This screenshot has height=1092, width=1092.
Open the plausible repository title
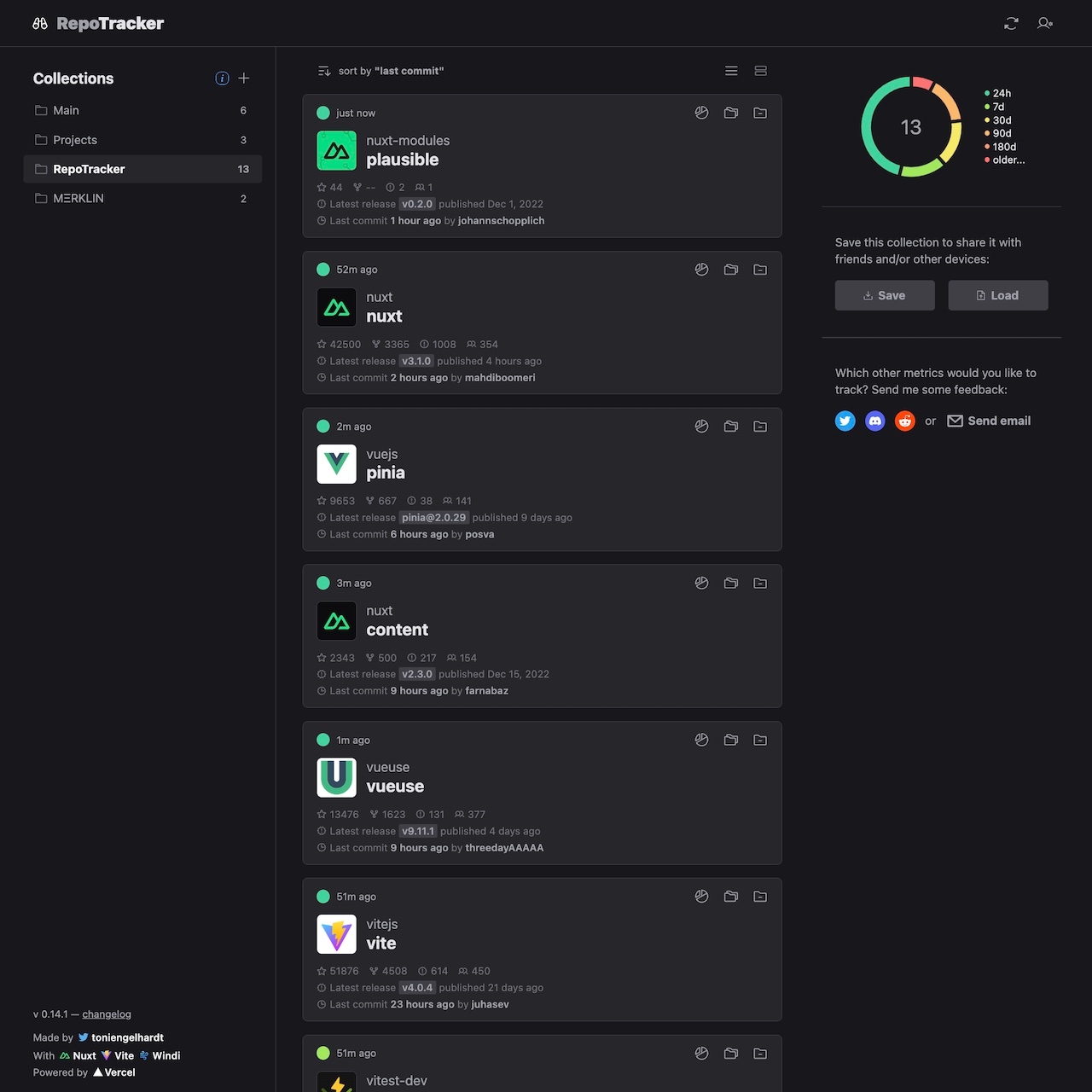(x=403, y=160)
